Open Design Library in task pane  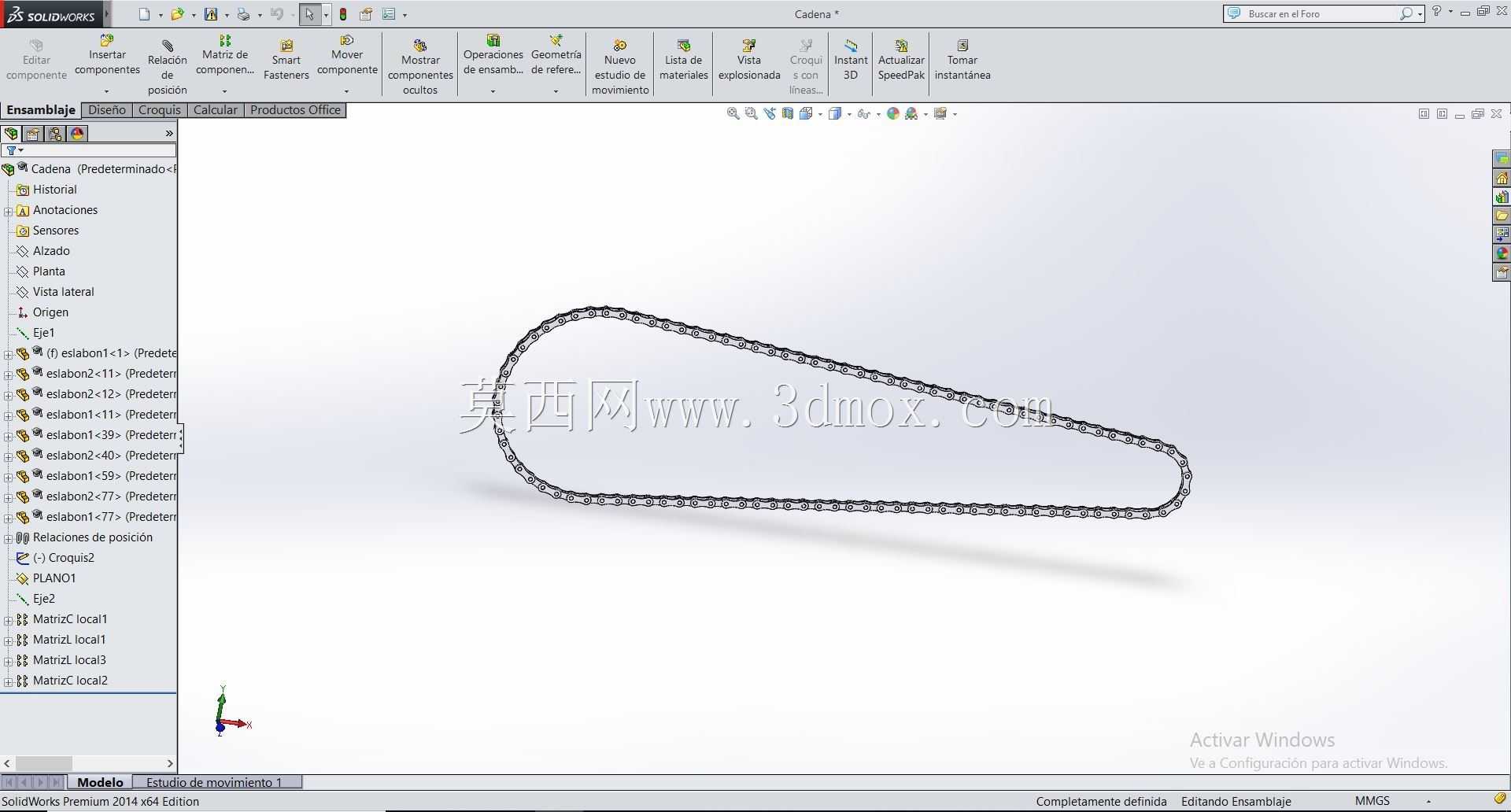point(1502,197)
